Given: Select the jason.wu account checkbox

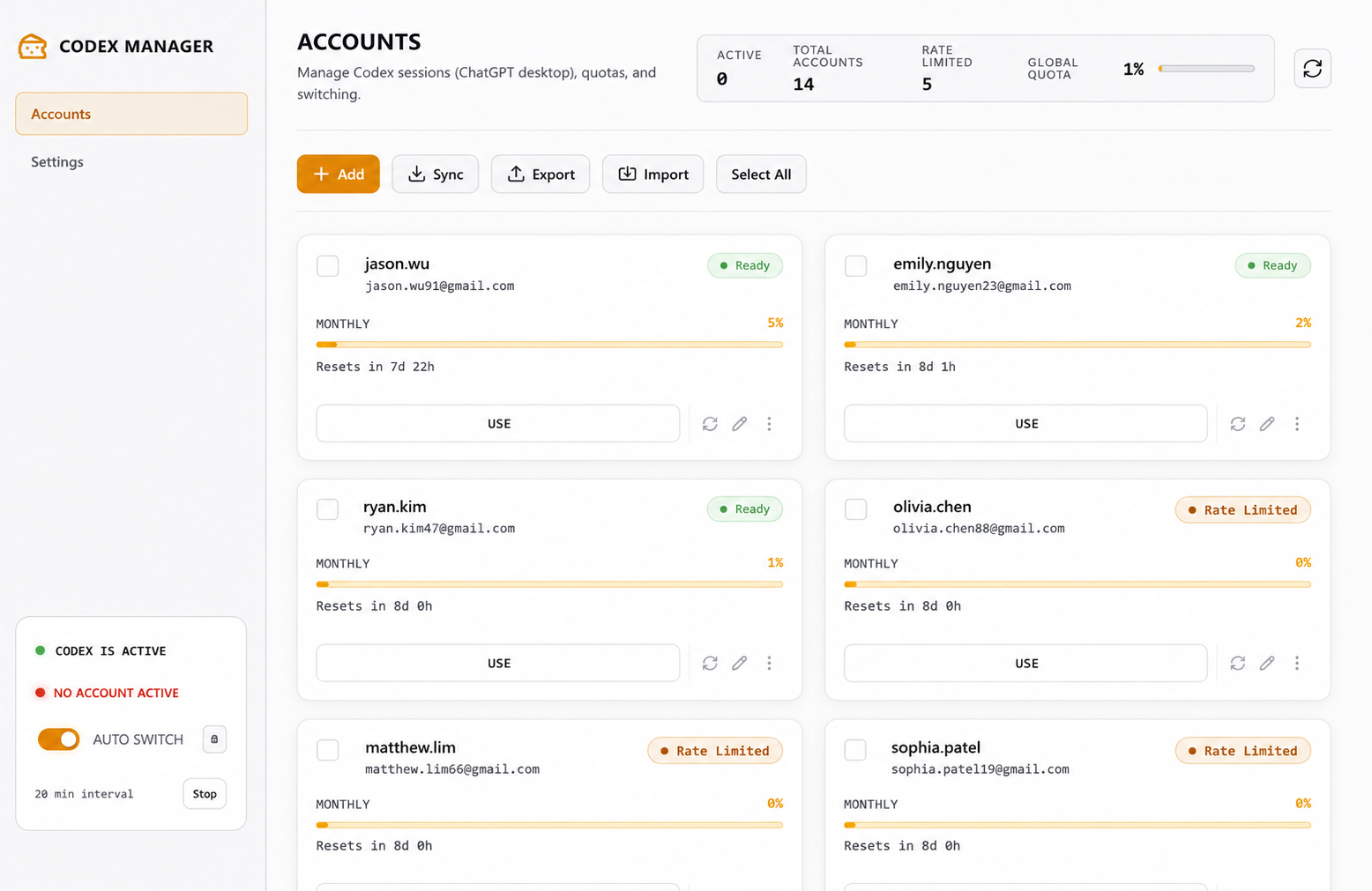Looking at the screenshot, I should [328, 266].
